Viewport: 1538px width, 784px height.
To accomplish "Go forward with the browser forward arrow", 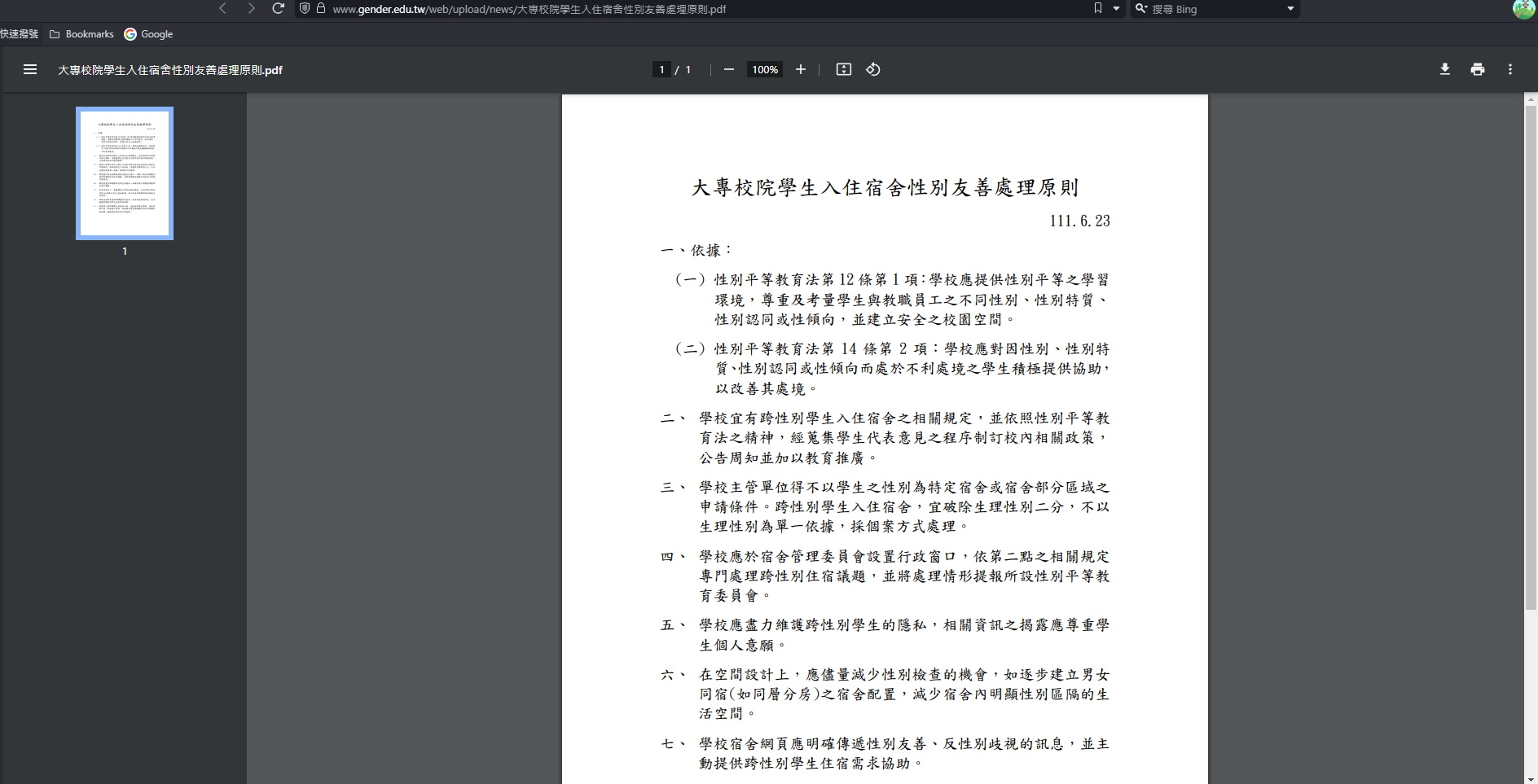I will pyautogui.click(x=251, y=8).
